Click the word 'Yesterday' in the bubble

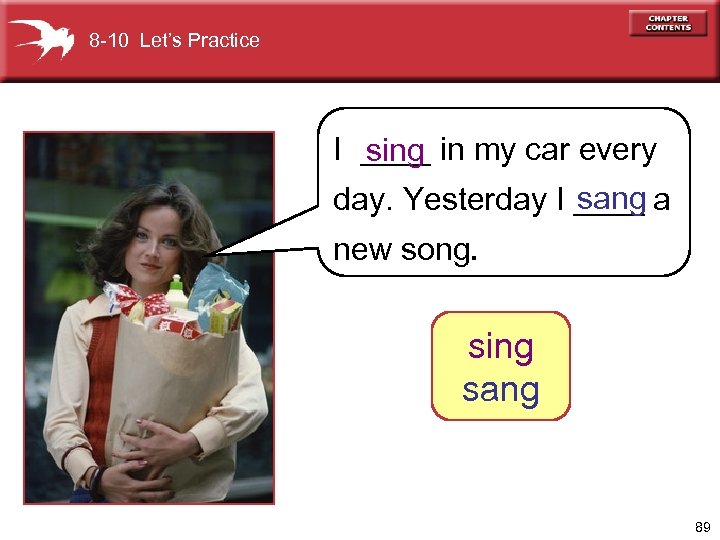click(475, 200)
